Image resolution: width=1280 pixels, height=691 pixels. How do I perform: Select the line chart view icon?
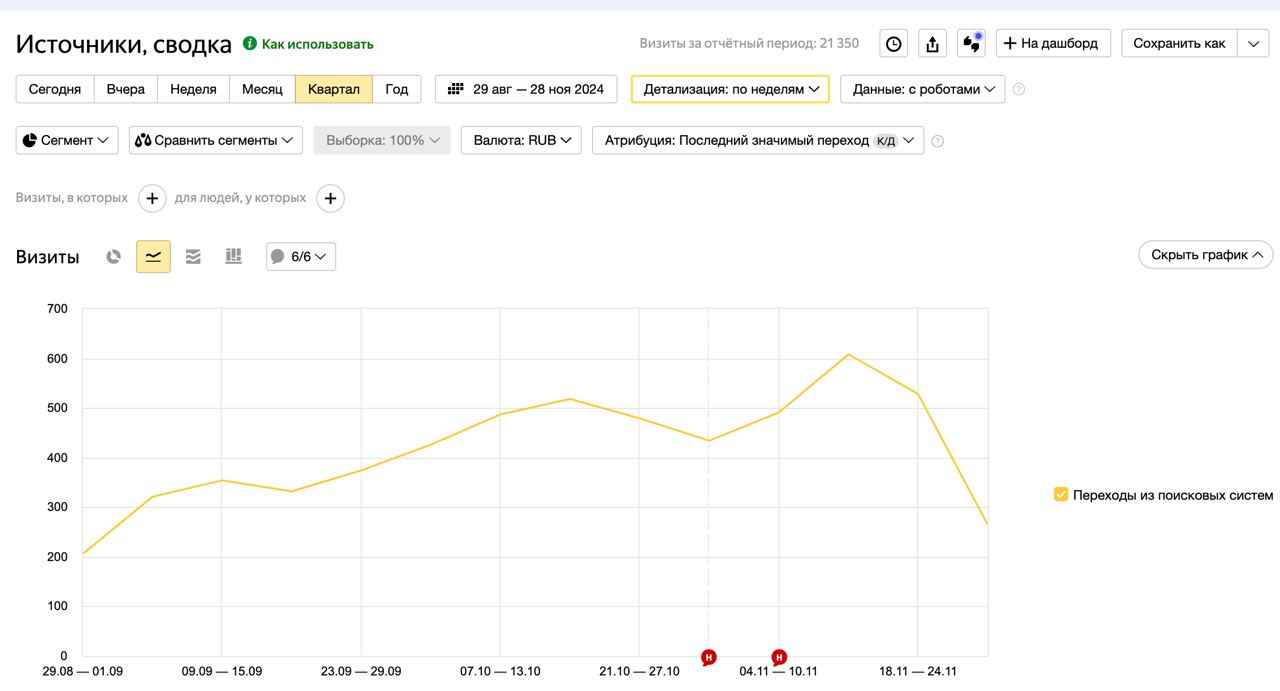[x=153, y=257]
